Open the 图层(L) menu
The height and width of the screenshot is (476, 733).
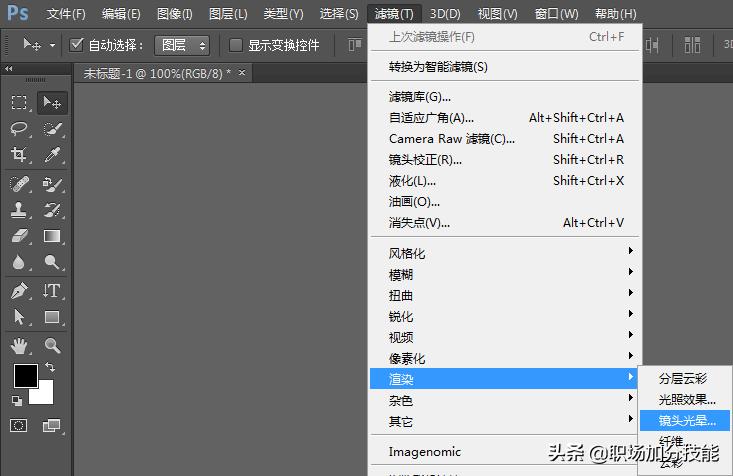pyautogui.click(x=228, y=14)
